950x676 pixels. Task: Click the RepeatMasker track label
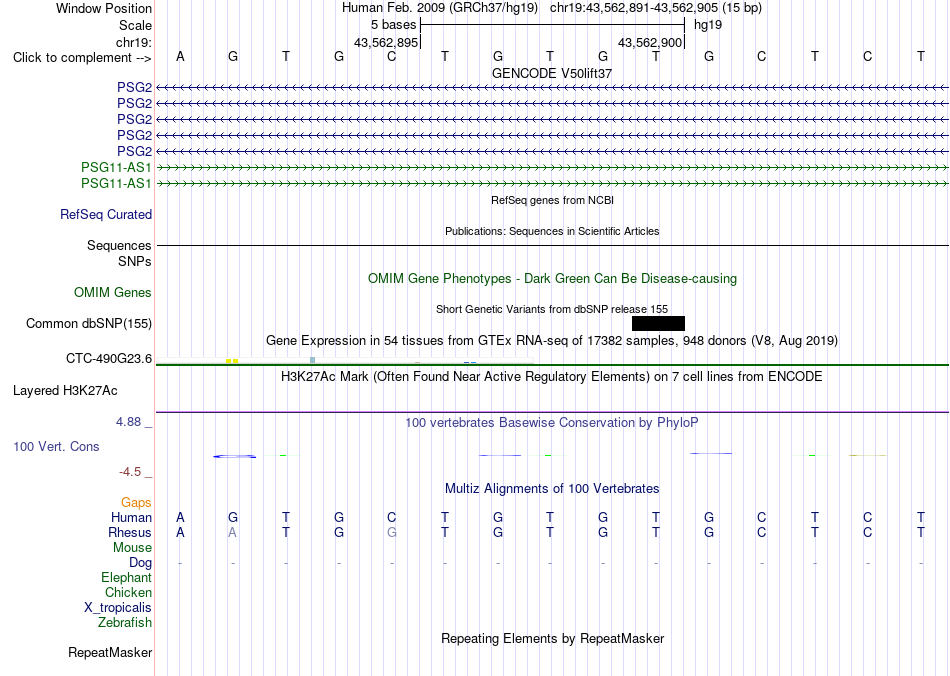110,652
